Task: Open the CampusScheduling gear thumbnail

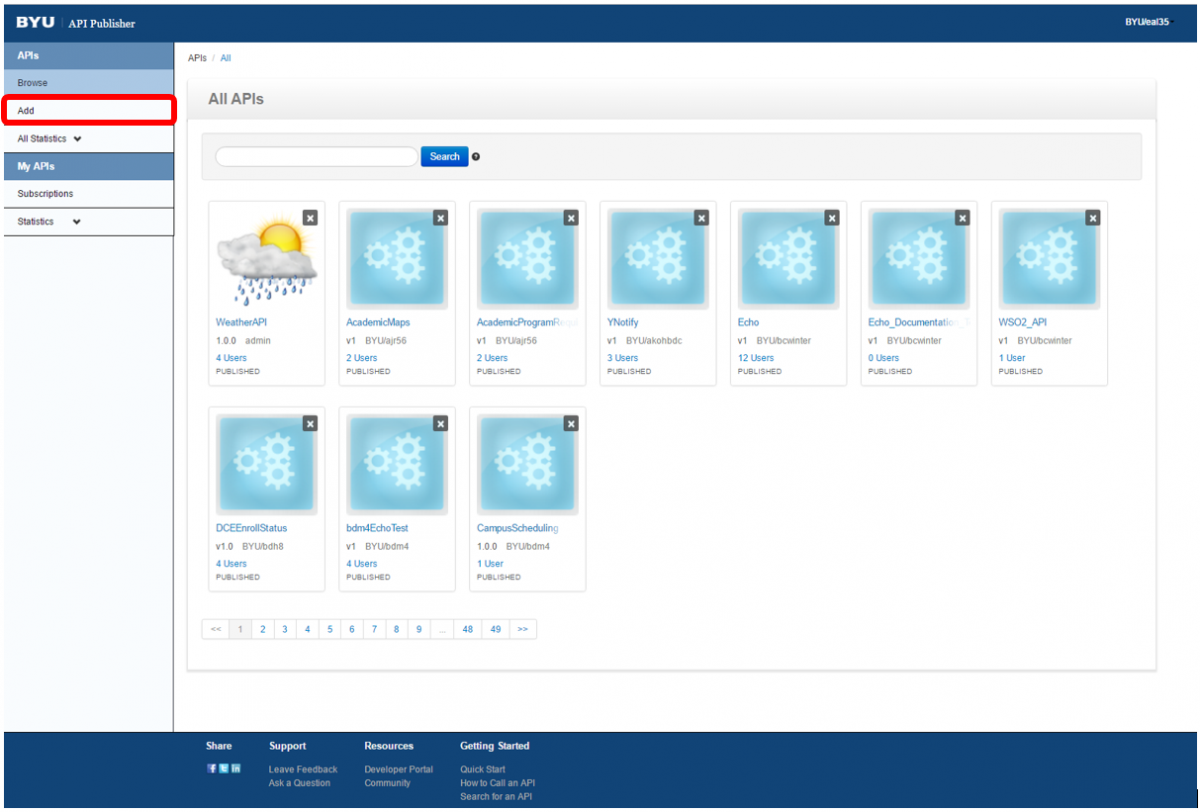Action: click(527, 465)
